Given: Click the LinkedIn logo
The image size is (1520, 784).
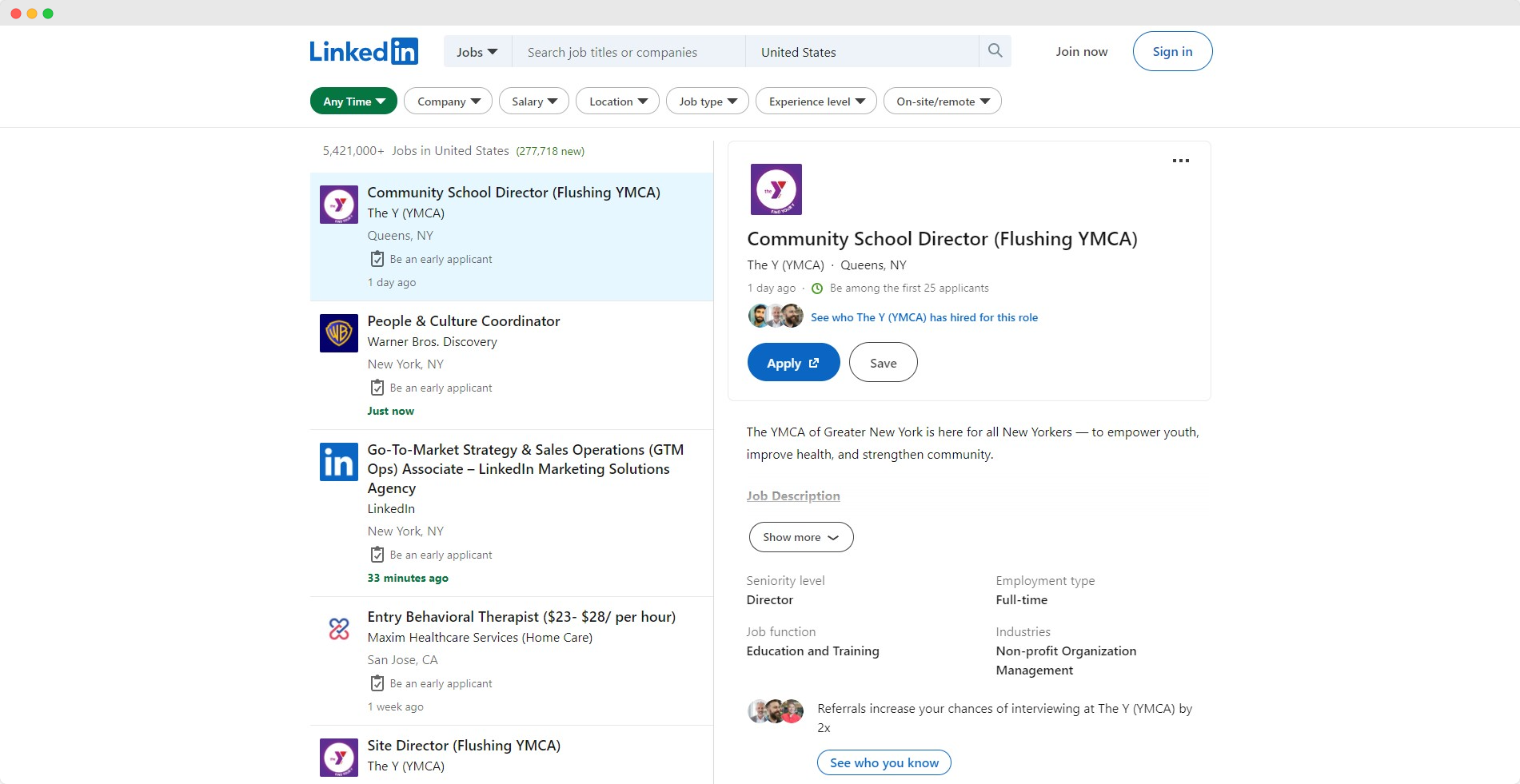Looking at the screenshot, I should tap(364, 51).
